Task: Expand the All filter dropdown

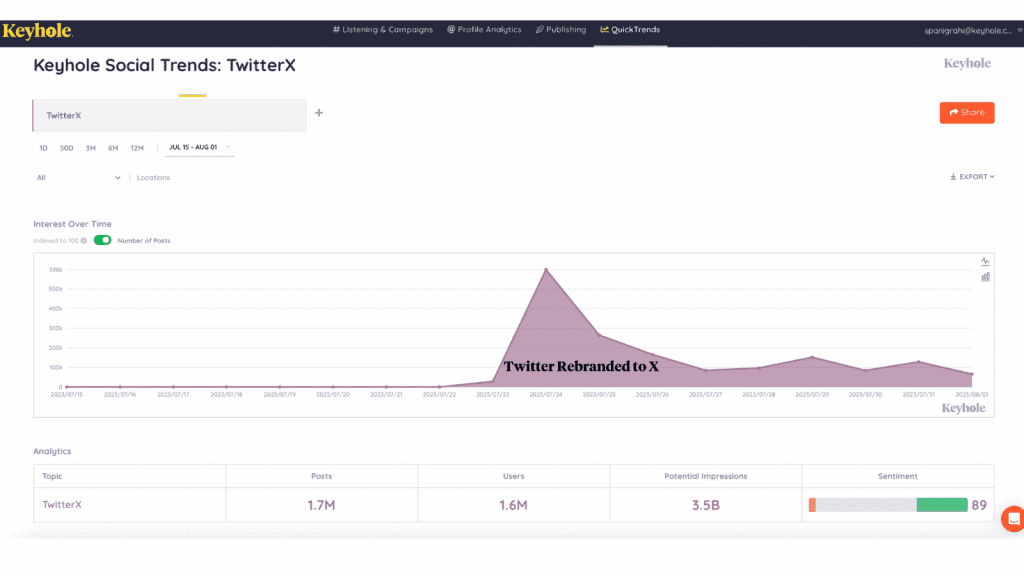Action: [78, 178]
